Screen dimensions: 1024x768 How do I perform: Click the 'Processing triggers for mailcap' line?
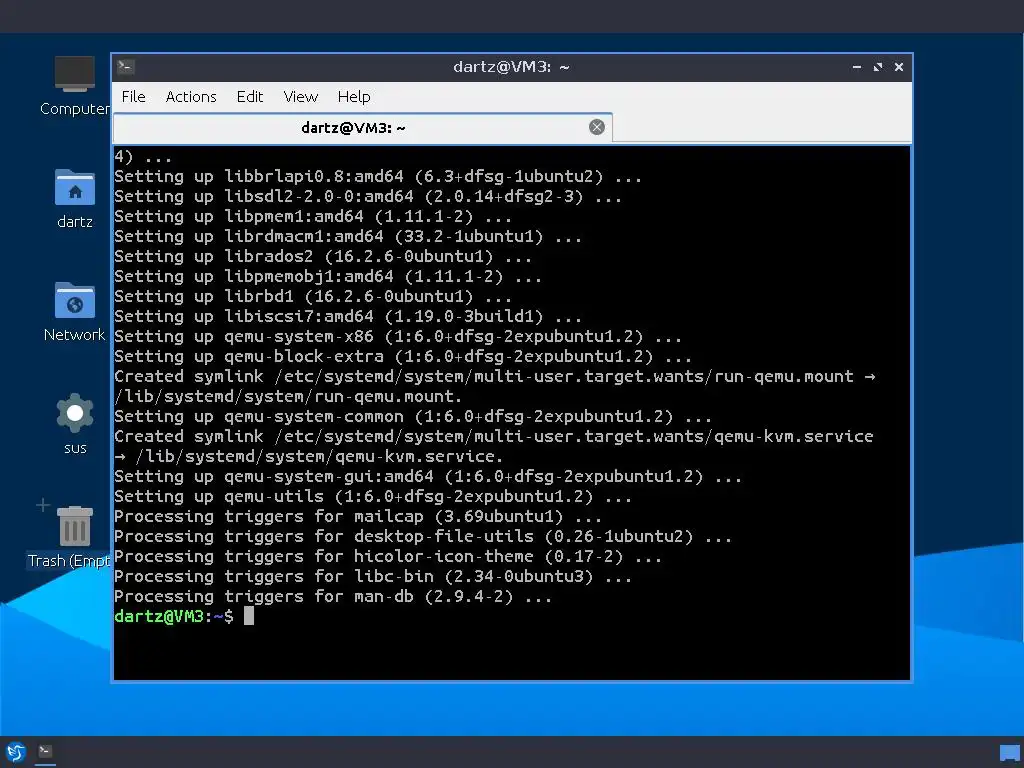point(358,517)
